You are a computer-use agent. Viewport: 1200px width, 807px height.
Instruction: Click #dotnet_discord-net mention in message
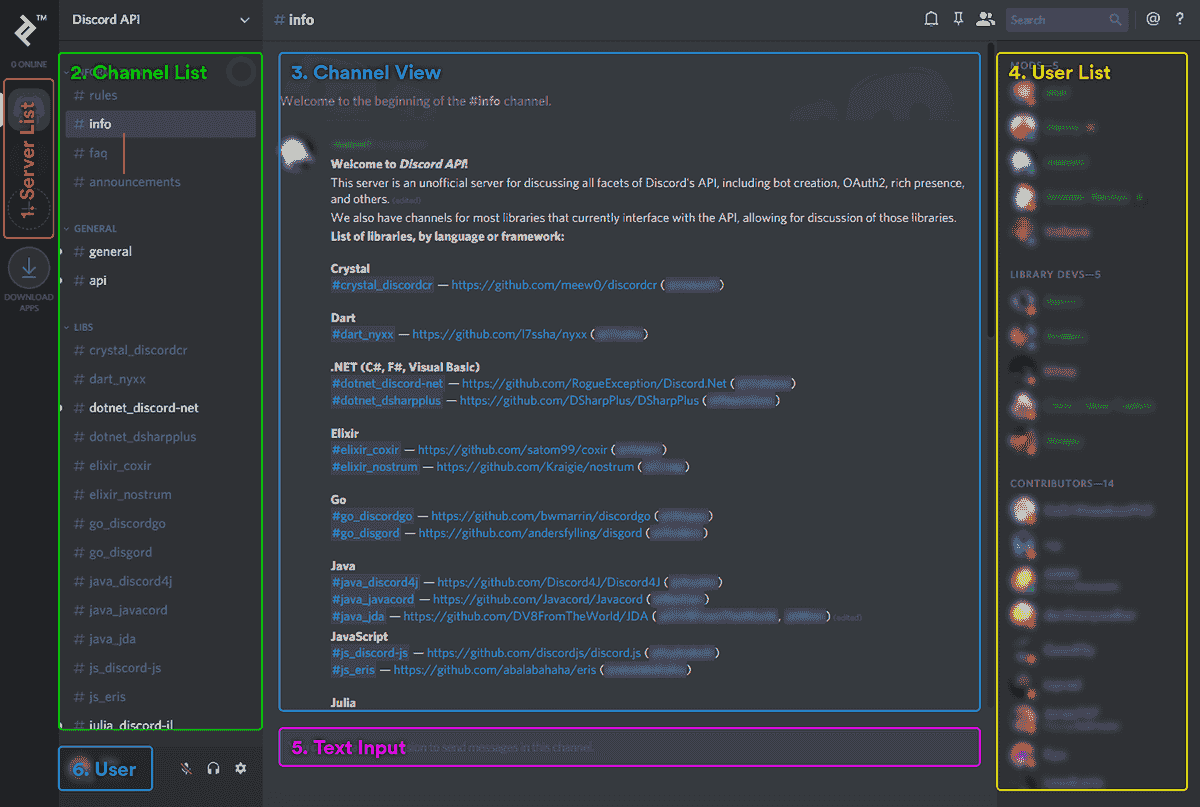[x=387, y=383]
